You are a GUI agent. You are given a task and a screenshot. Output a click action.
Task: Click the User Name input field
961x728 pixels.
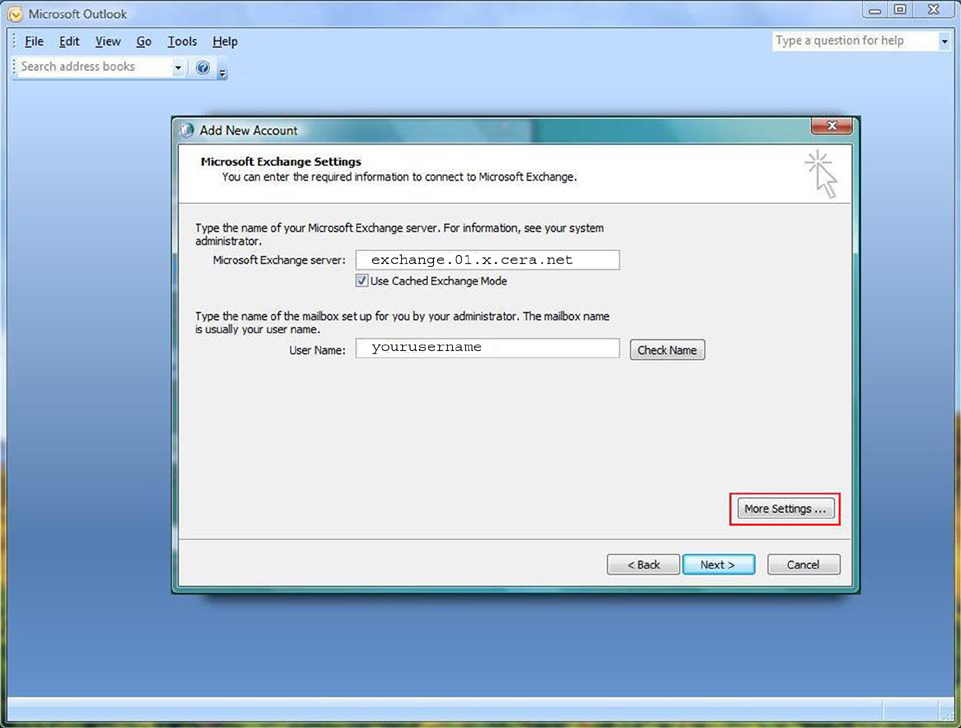(x=487, y=348)
